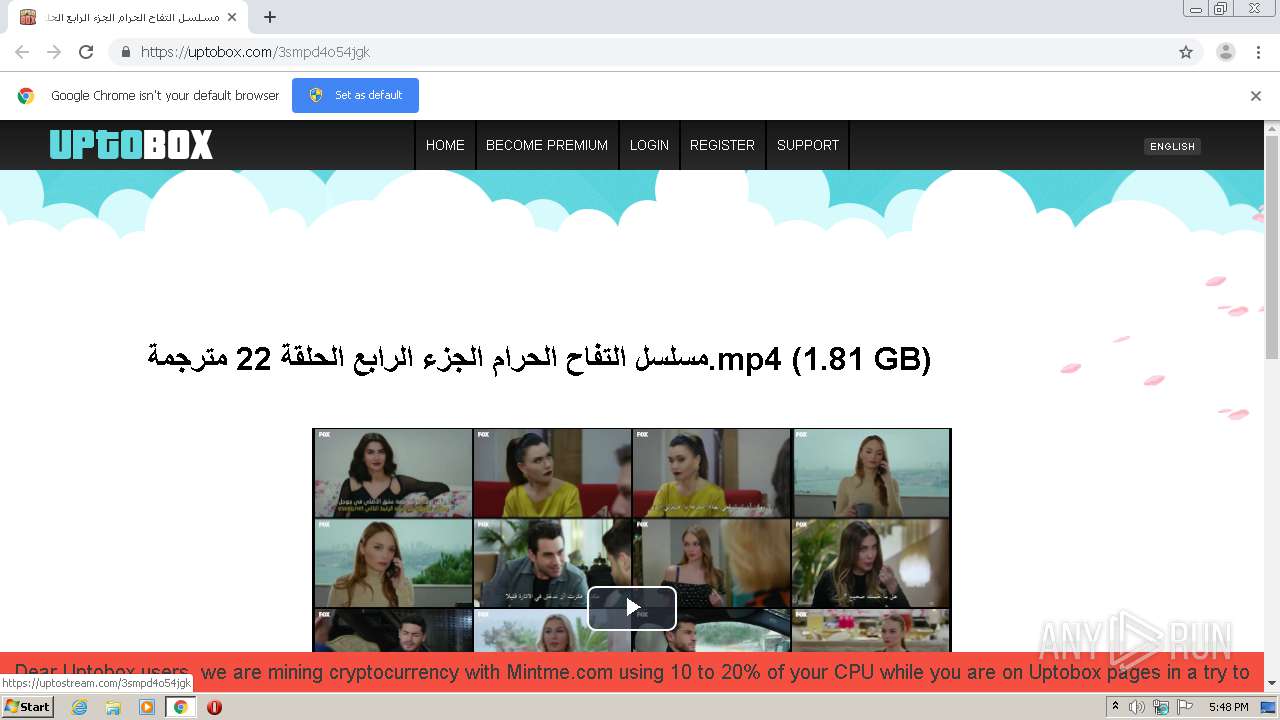The height and width of the screenshot is (720, 1280).
Task: Click the browser back arrow
Action: (x=22, y=52)
